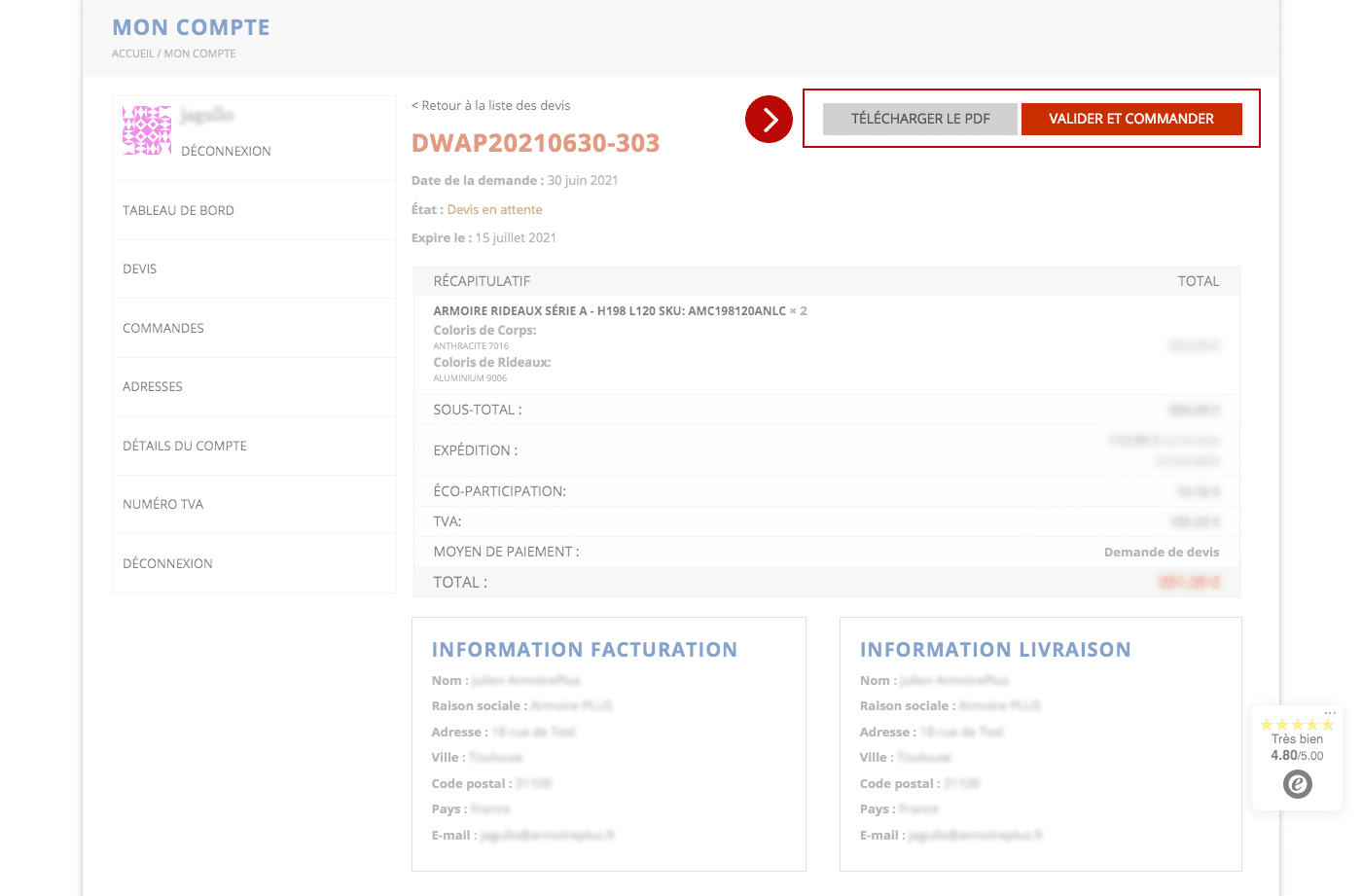The height and width of the screenshot is (896, 1362).
Task: Click the EXPÉDITION row label
Action: tap(476, 450)
